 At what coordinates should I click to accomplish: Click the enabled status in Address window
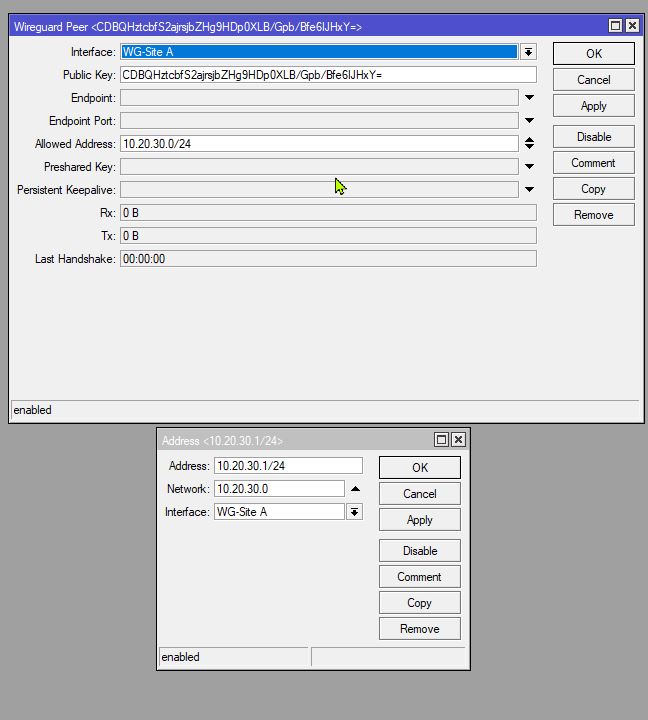pos(180,657)
